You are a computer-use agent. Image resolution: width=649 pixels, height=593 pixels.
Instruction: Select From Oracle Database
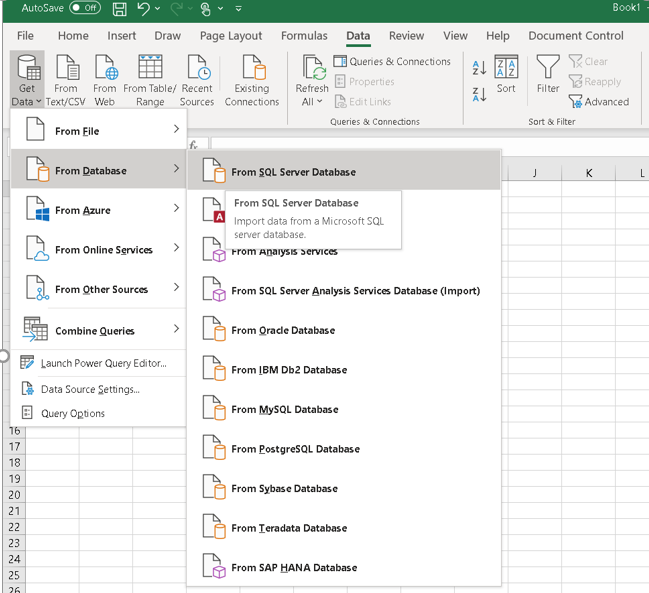tap(344, 330)
